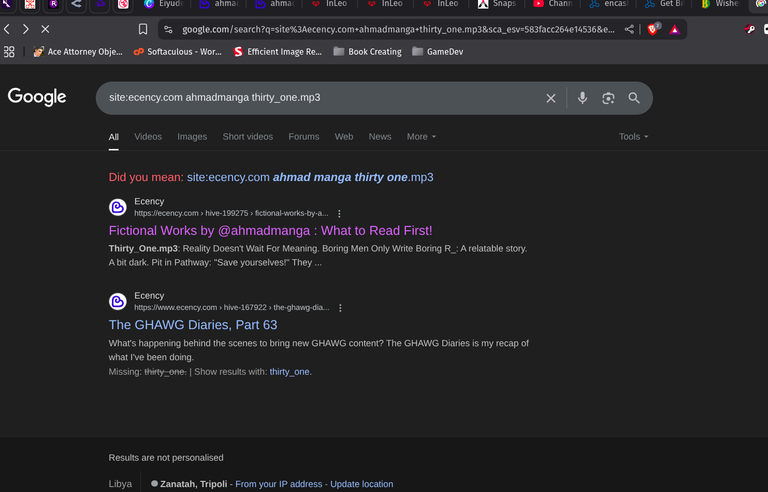The image size is (768, 492).
Task: Click the GHAWG Diaries result snippet text
Action: point(319,350)
